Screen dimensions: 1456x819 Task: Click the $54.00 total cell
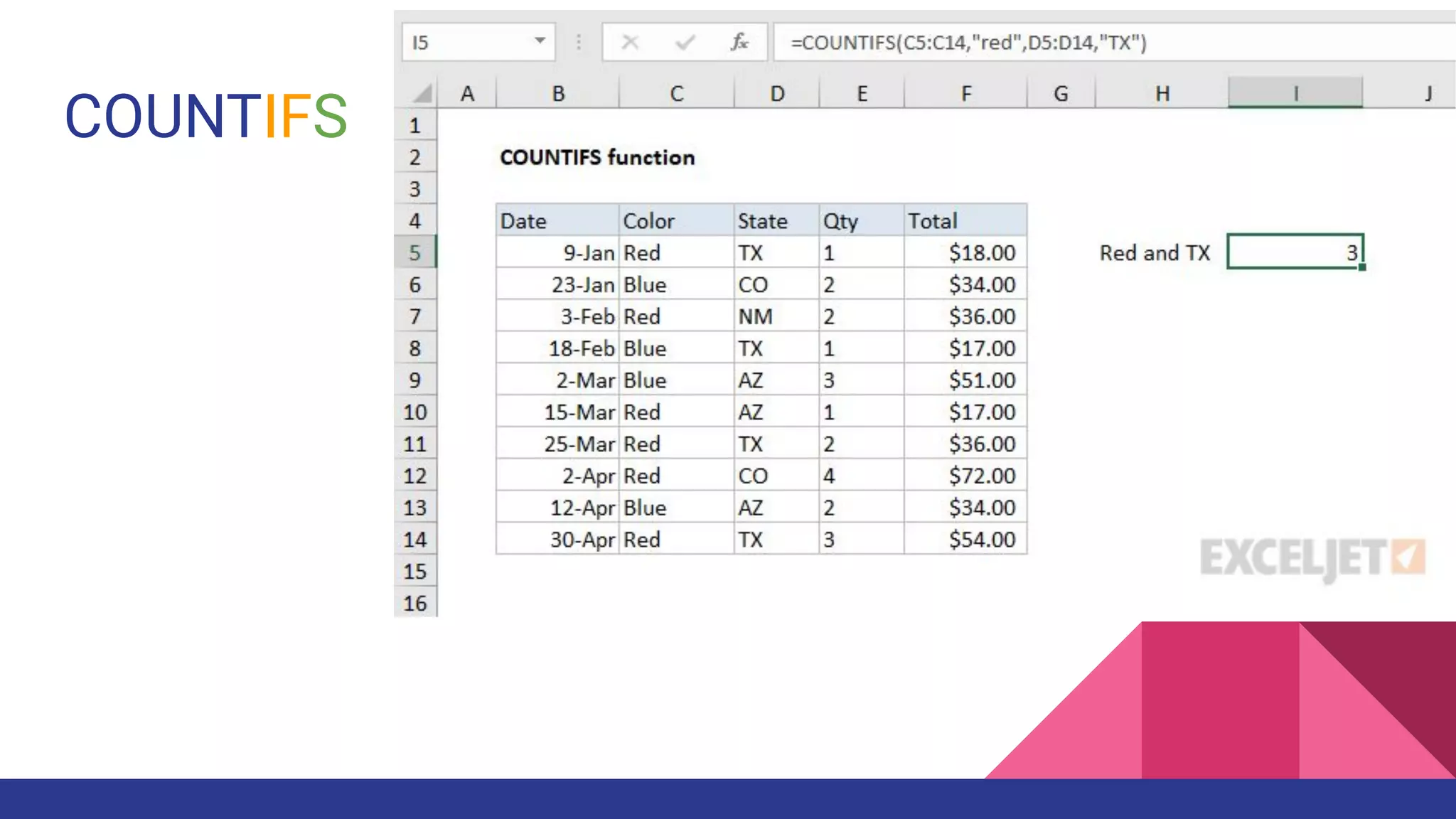pos(966,539)
